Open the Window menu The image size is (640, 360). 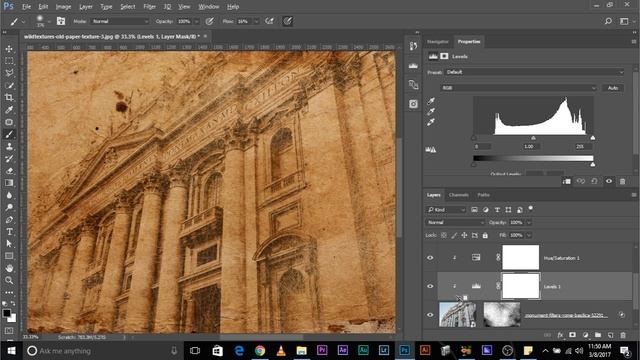coord(209,7)
